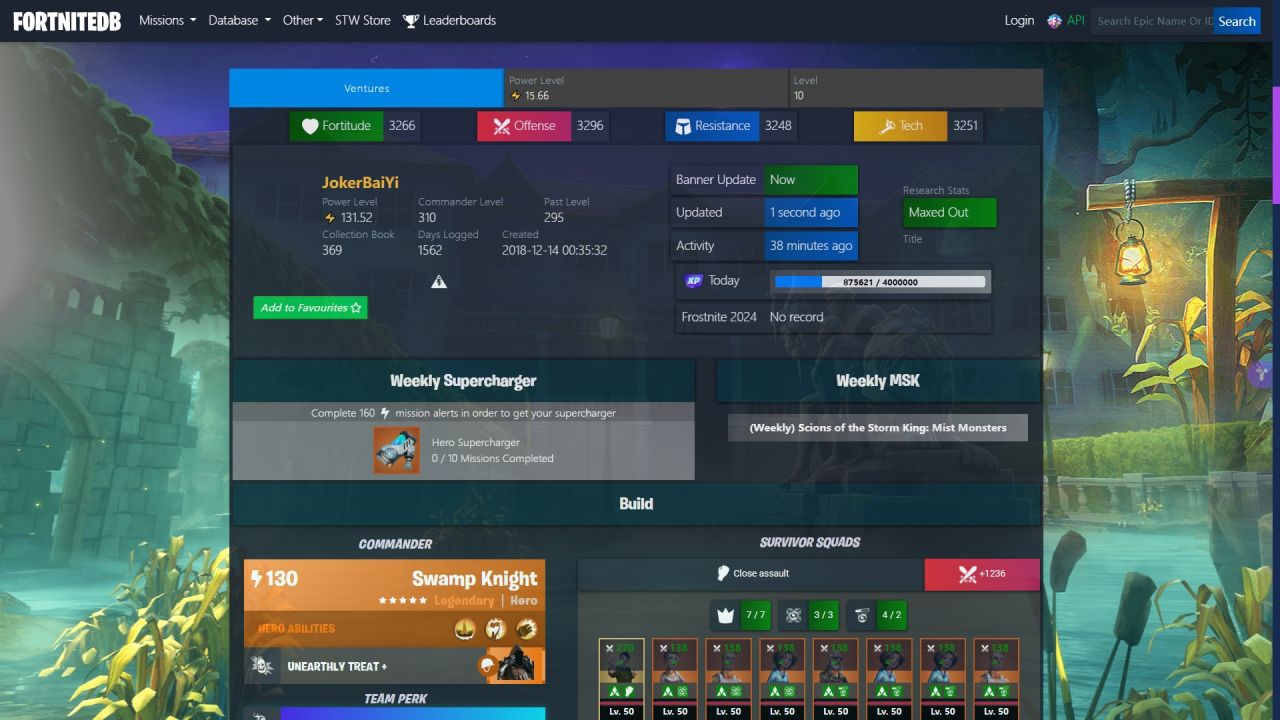Screen dimensions: 1280x720
Task: Click the Frostnite 2024 No record row
Action: [x=833, y=317]
